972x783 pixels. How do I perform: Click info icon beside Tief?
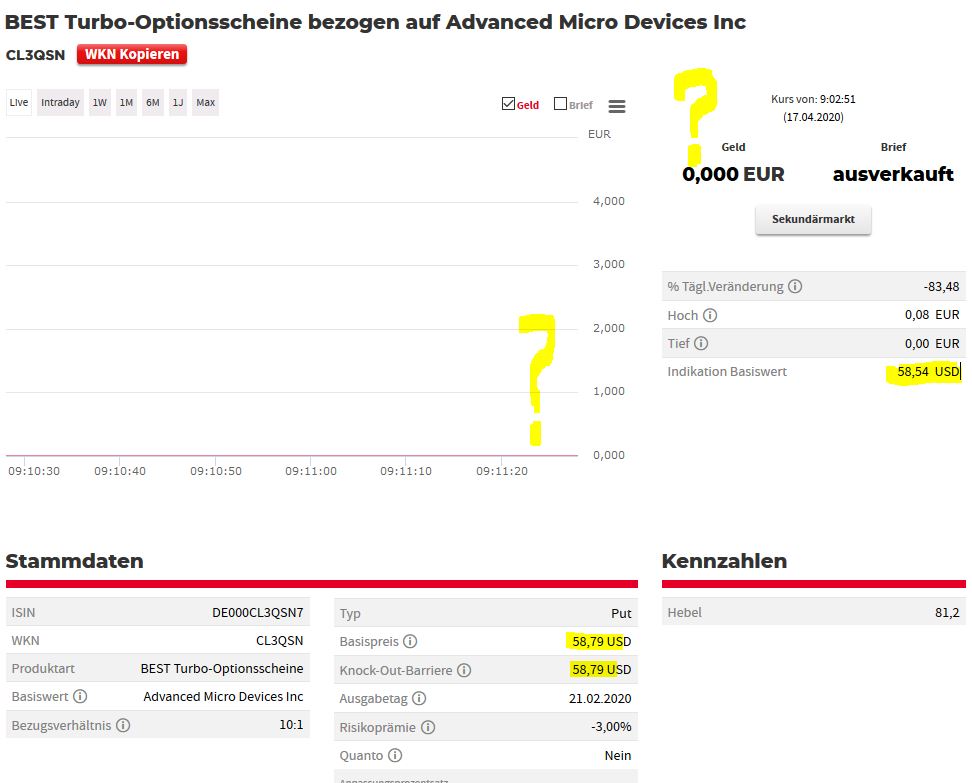point(701,343)
